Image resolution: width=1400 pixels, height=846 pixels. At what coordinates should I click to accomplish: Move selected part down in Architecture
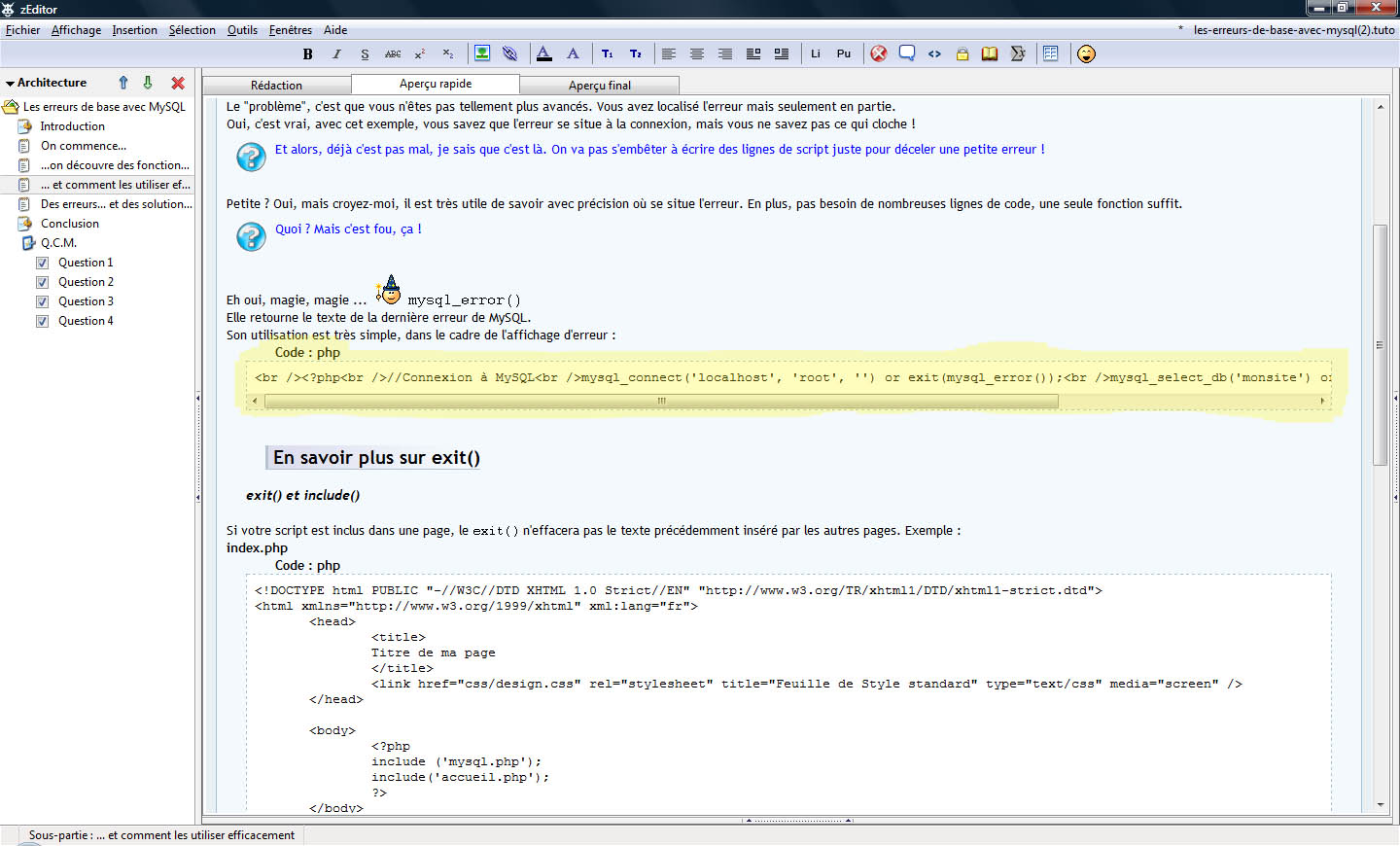tap(148, 83)
